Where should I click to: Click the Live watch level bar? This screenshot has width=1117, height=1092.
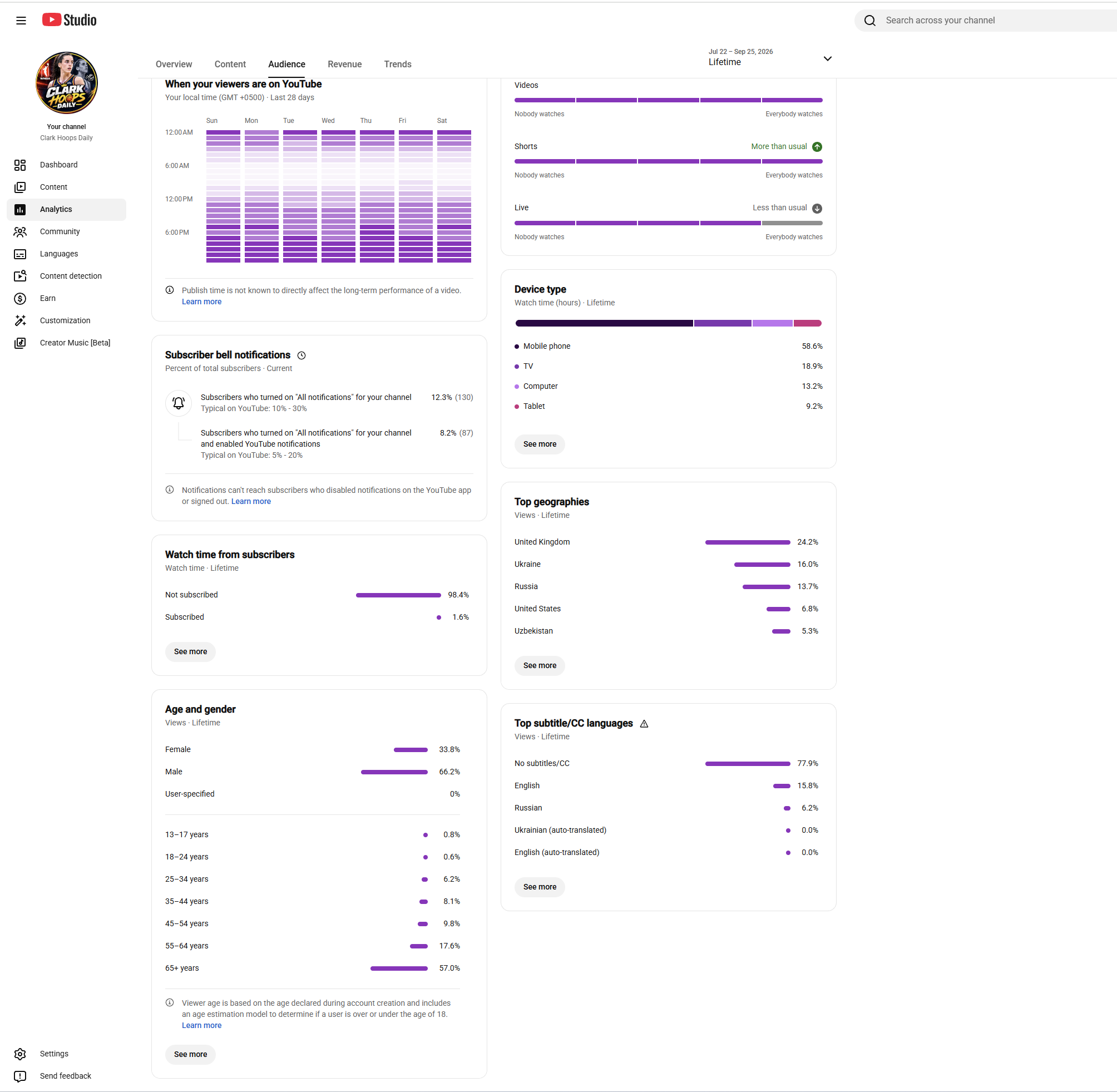click(668, 223)
